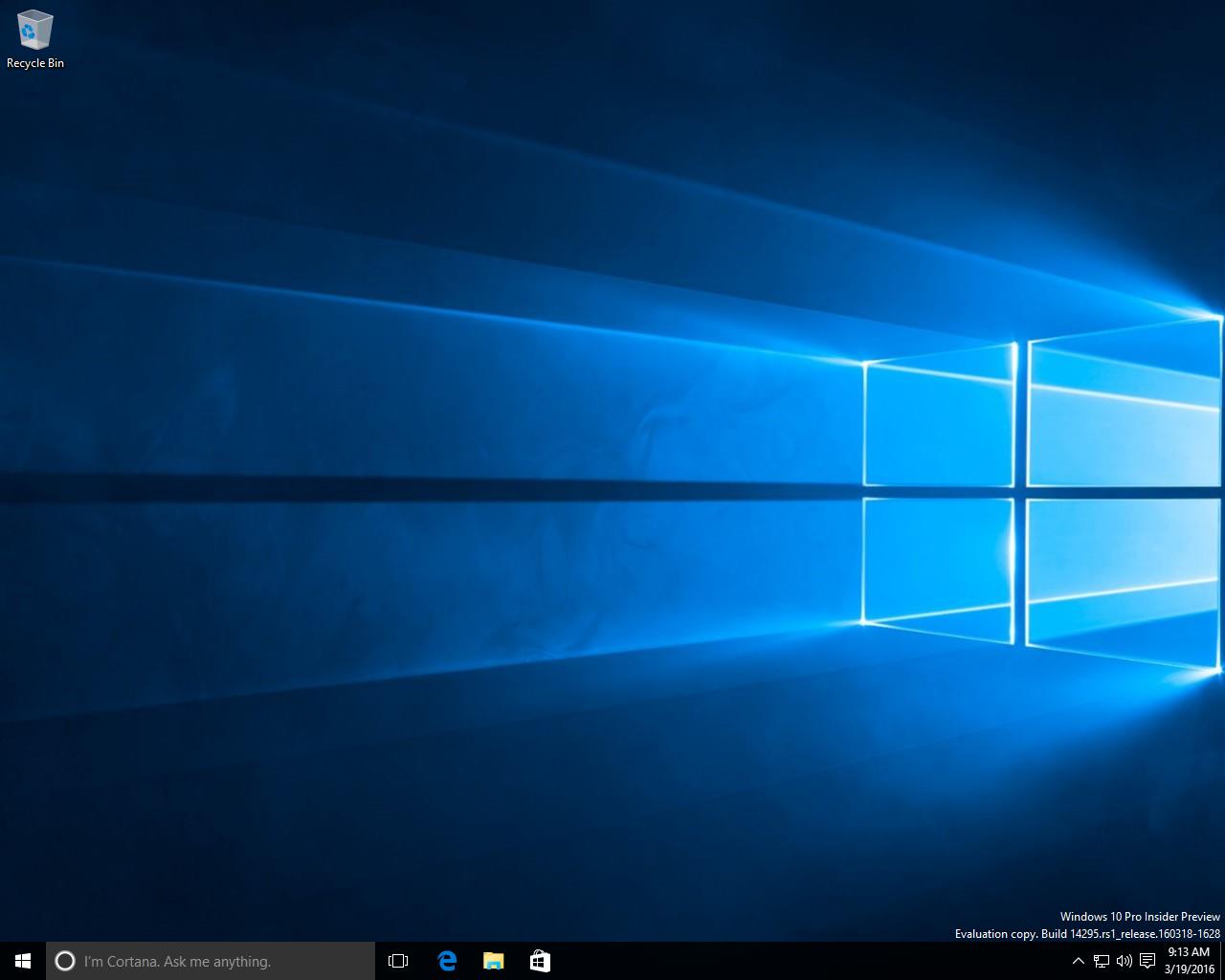Screen dimensions: 1225x980
Task: Open the network status tray icon
Action: pos(1102,961)
